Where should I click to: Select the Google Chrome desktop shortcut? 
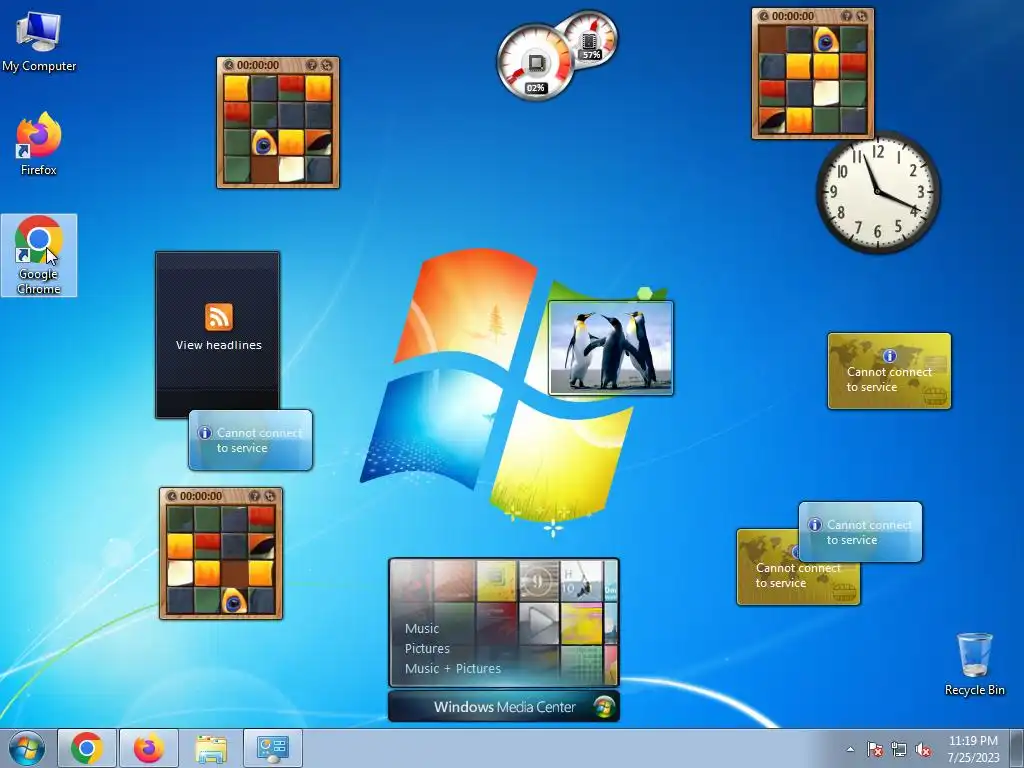click(39, 255)
